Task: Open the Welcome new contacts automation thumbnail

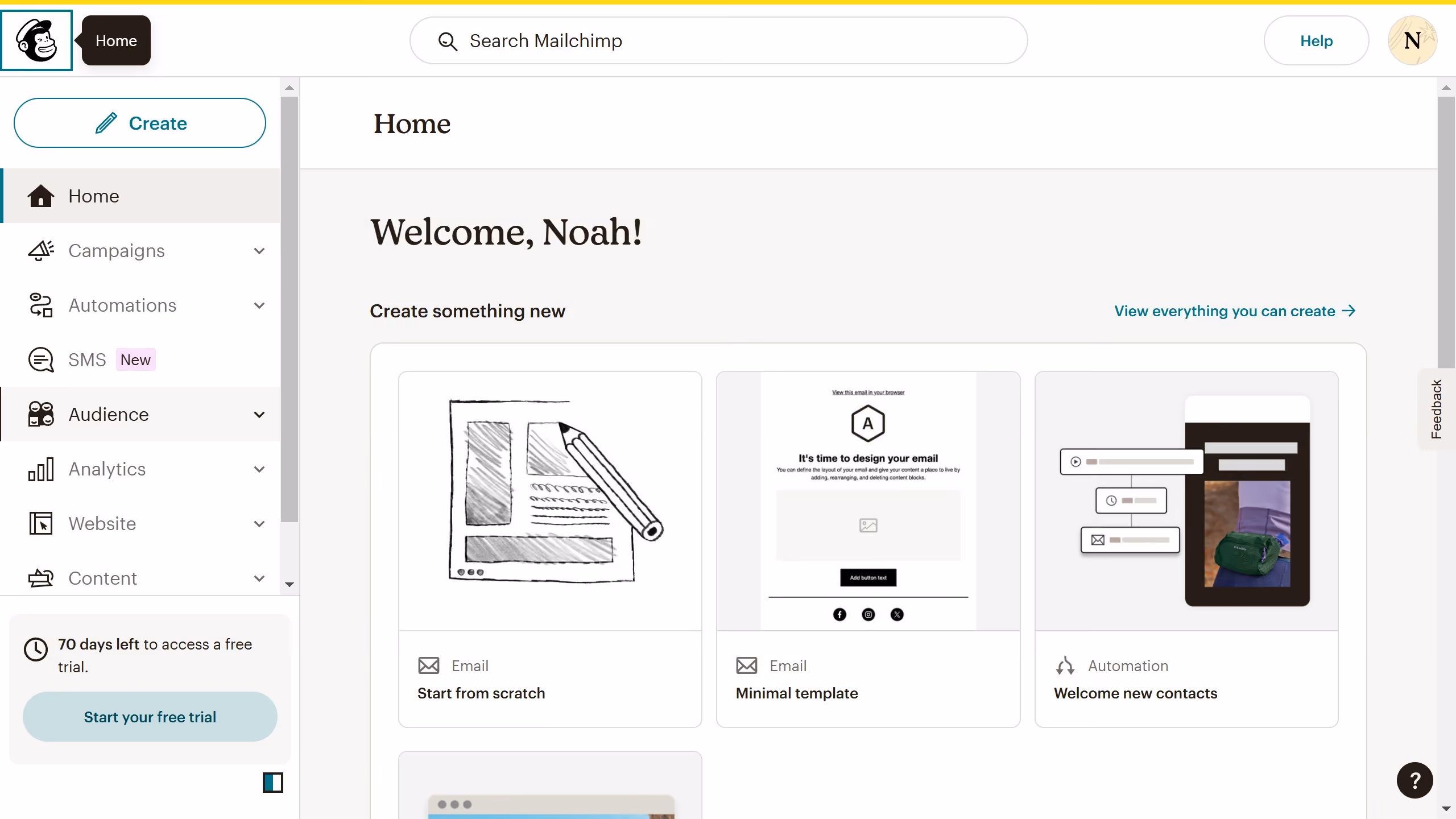Action: [x=1186, y=501]
